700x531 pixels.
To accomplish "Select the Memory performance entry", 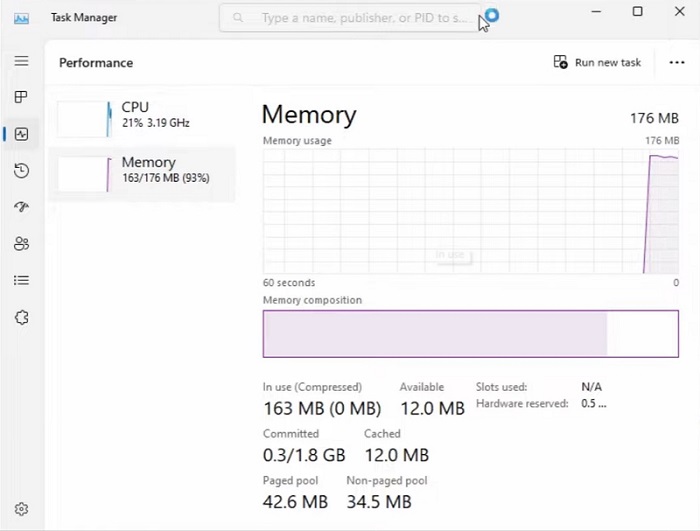I will [142, 170].
